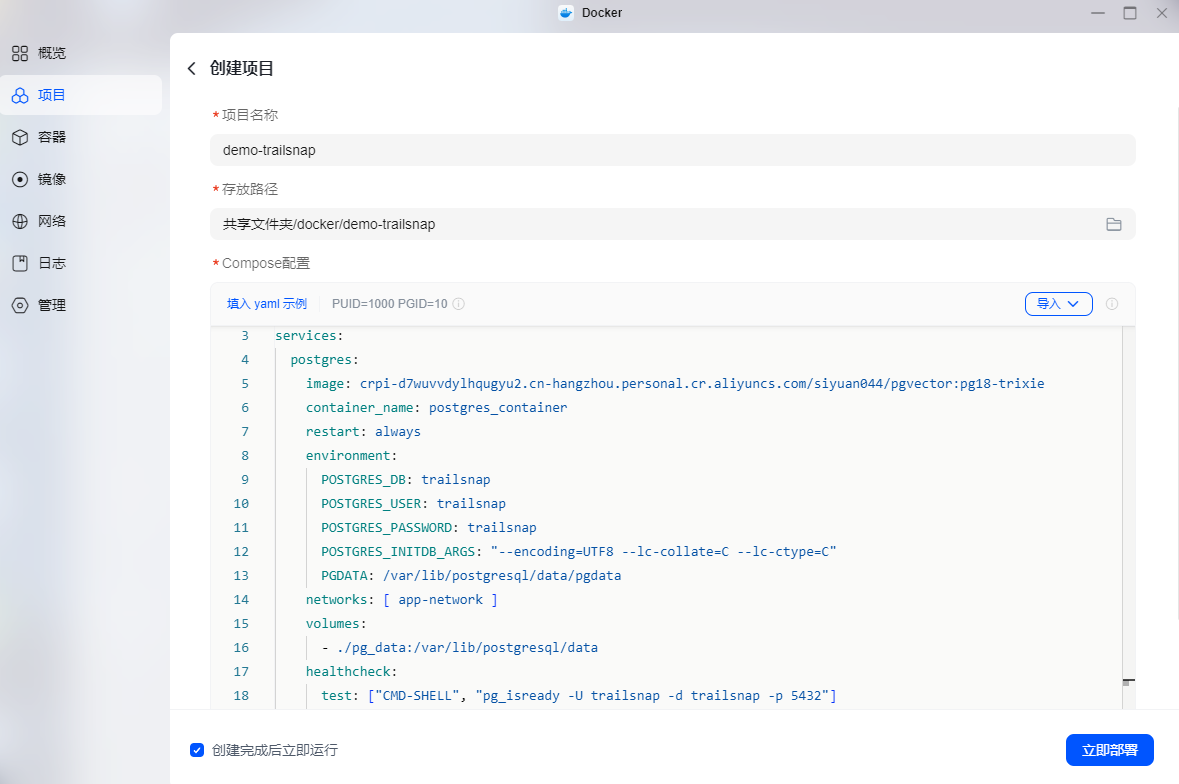Maximize the Docker window
This screenshot has width=1179, height=784.
point(1129,13)
